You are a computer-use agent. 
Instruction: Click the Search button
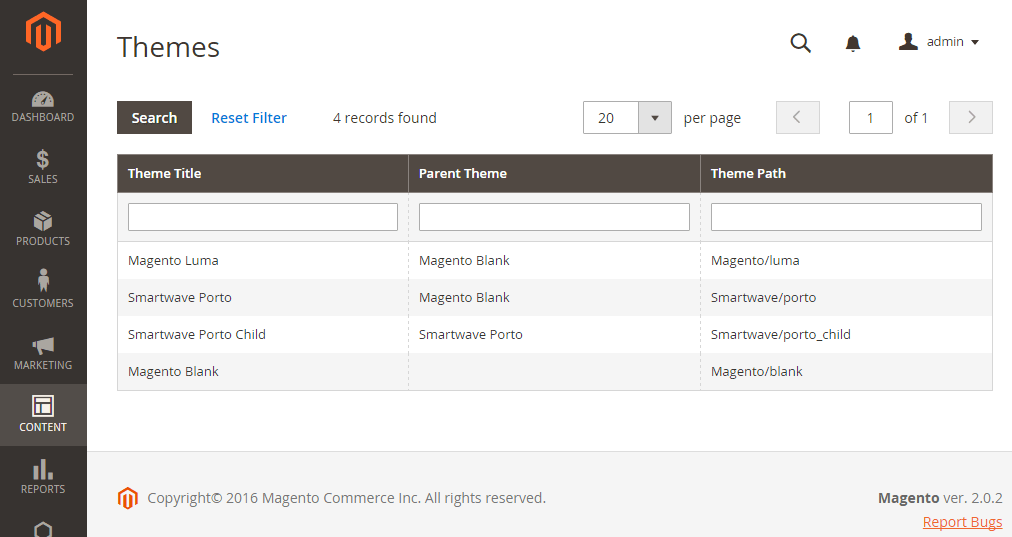pyautogui.click(x=154, y=117)
